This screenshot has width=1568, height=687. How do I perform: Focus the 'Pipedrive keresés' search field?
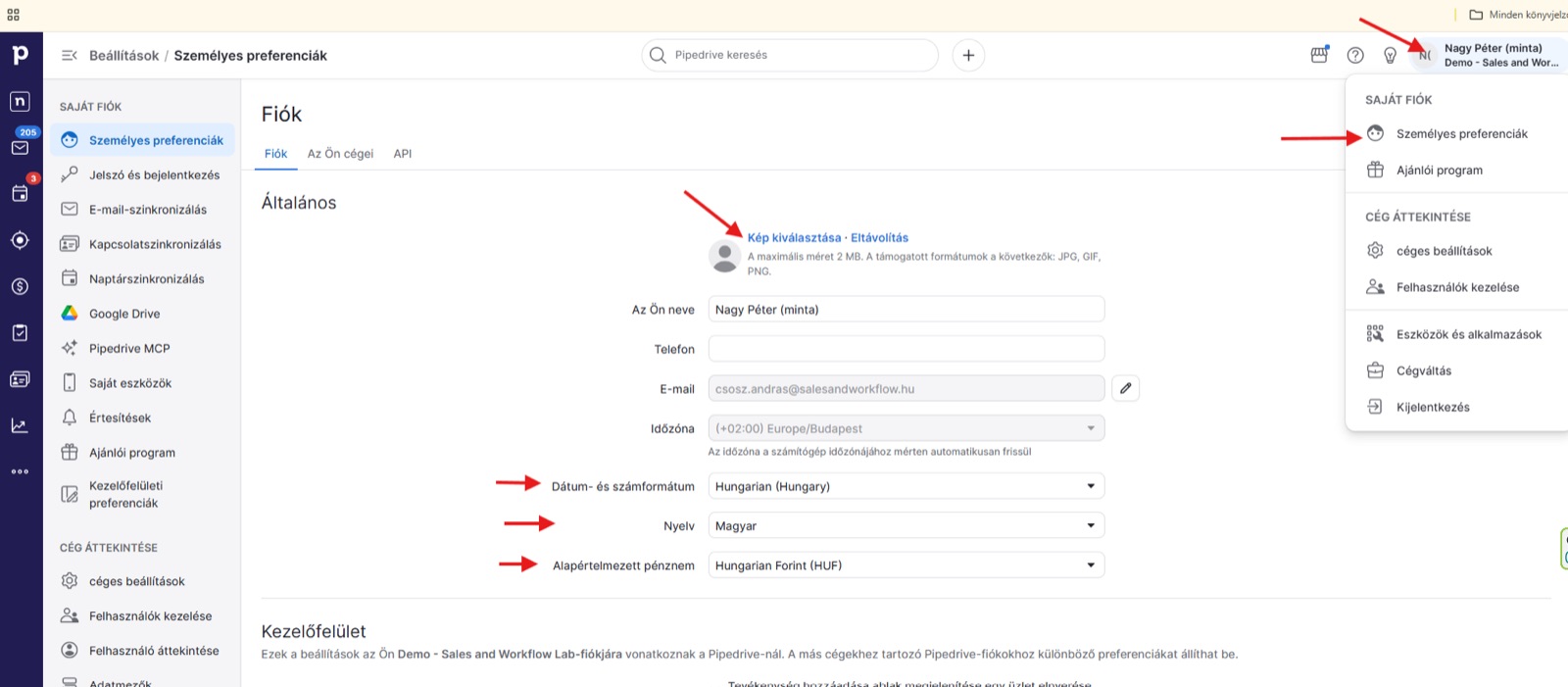[x=790, y=55]
